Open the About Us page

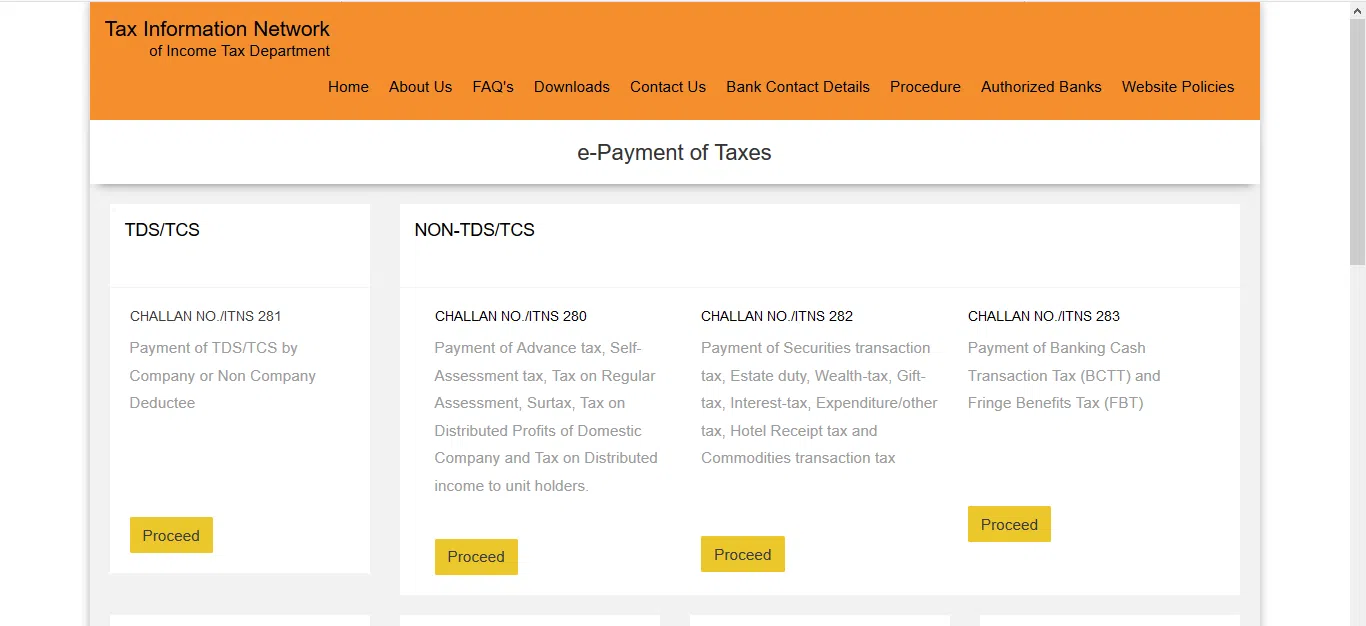[x=420, y=87]
